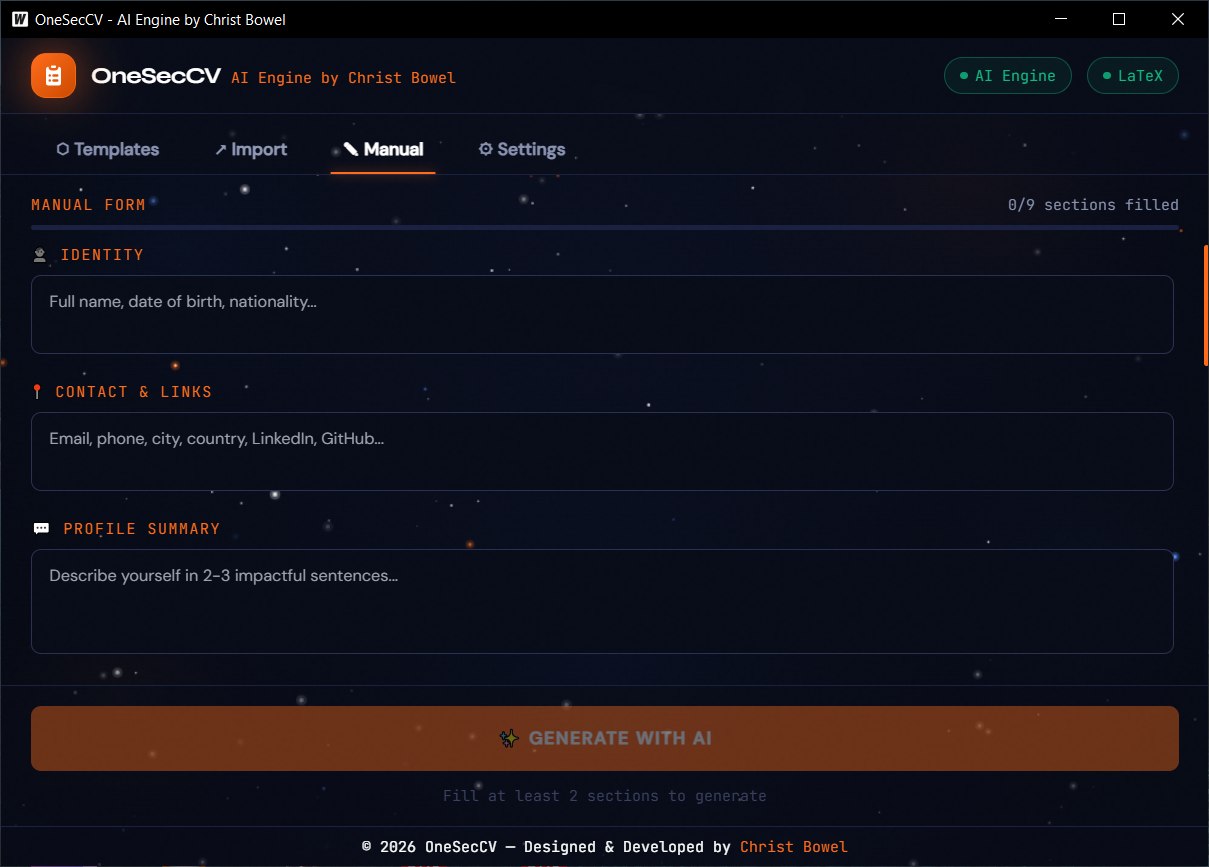The image size is (1209, 867).
Task: Click the speech bubble icon beside PROFILE SUMMARY
Action: point(40,528)
